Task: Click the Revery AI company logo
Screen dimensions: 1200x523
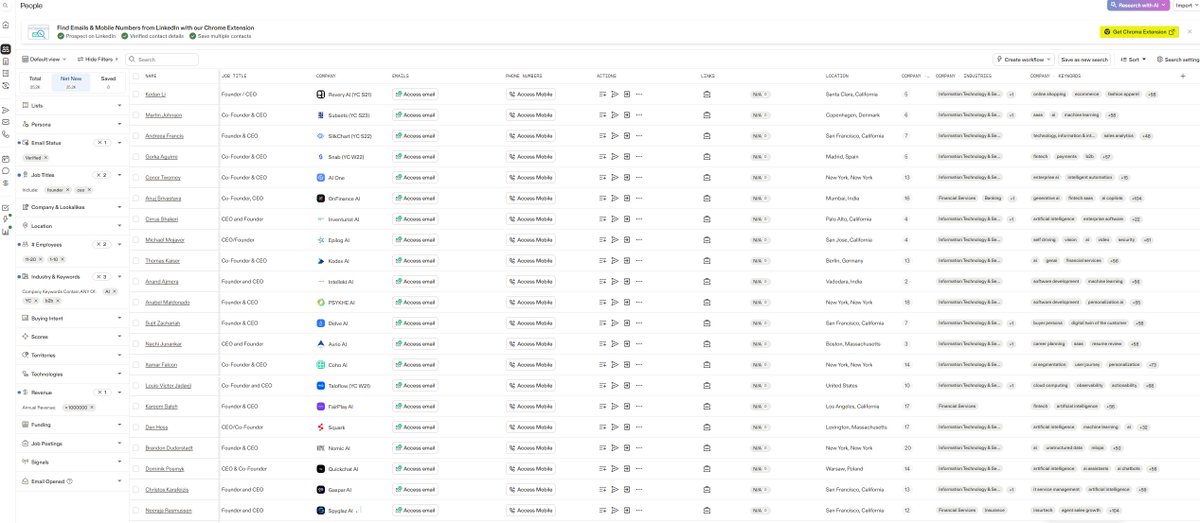Action: [x=320, y=94]
